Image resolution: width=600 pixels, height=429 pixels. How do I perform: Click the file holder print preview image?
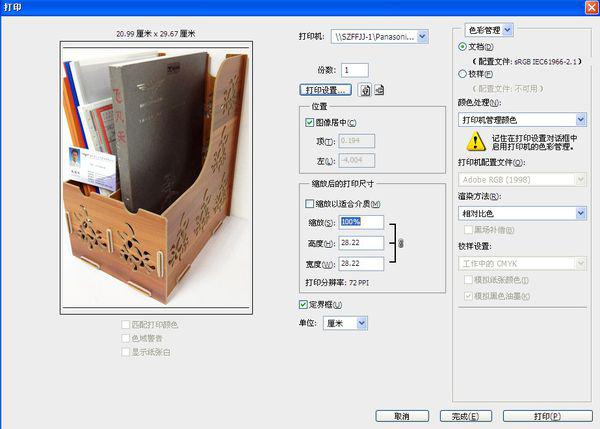coord(156,177)
